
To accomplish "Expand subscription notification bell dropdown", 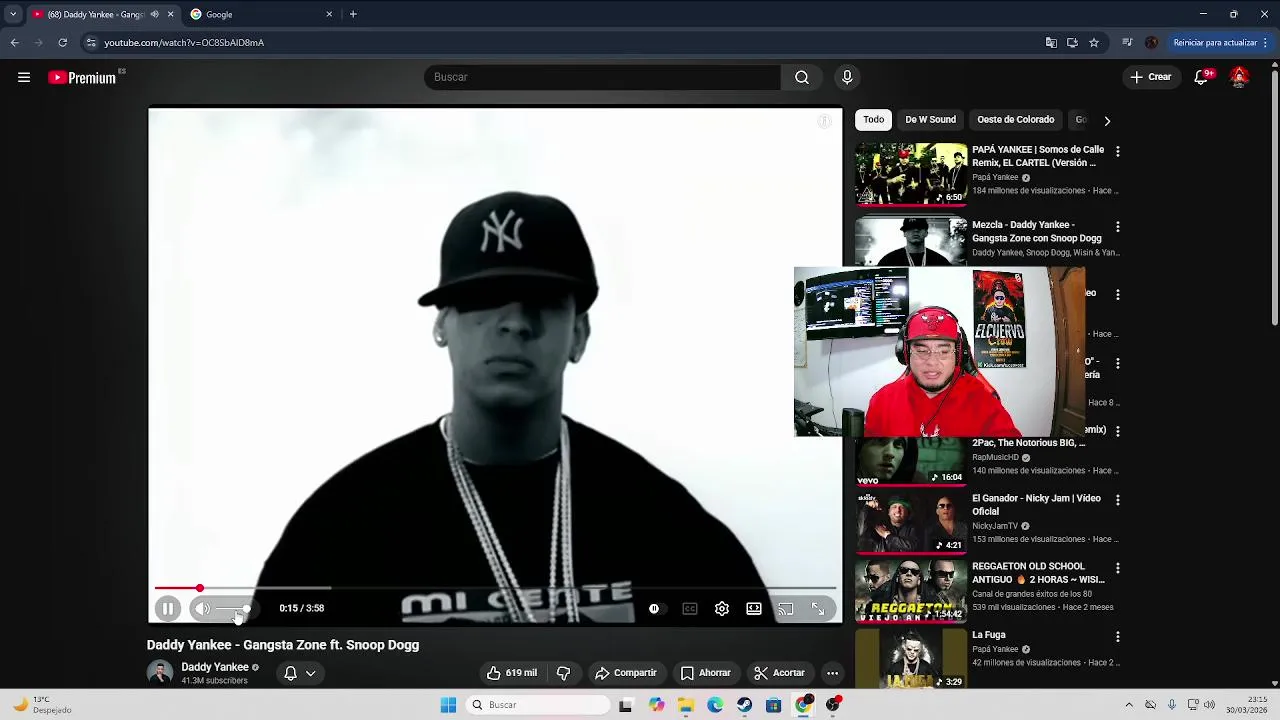I will [300, 673].
